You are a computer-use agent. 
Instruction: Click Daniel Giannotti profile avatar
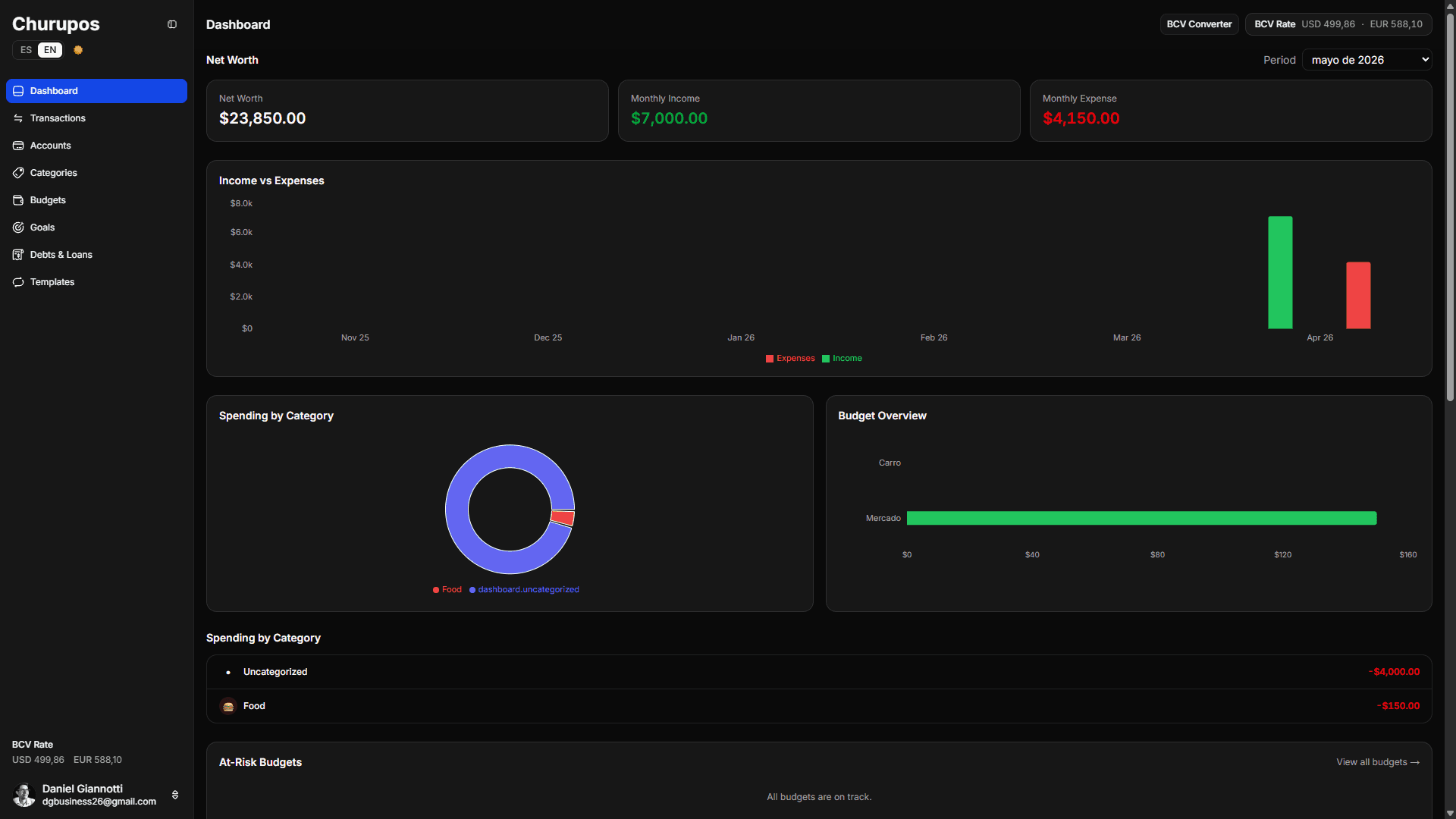tap(24, 795)
